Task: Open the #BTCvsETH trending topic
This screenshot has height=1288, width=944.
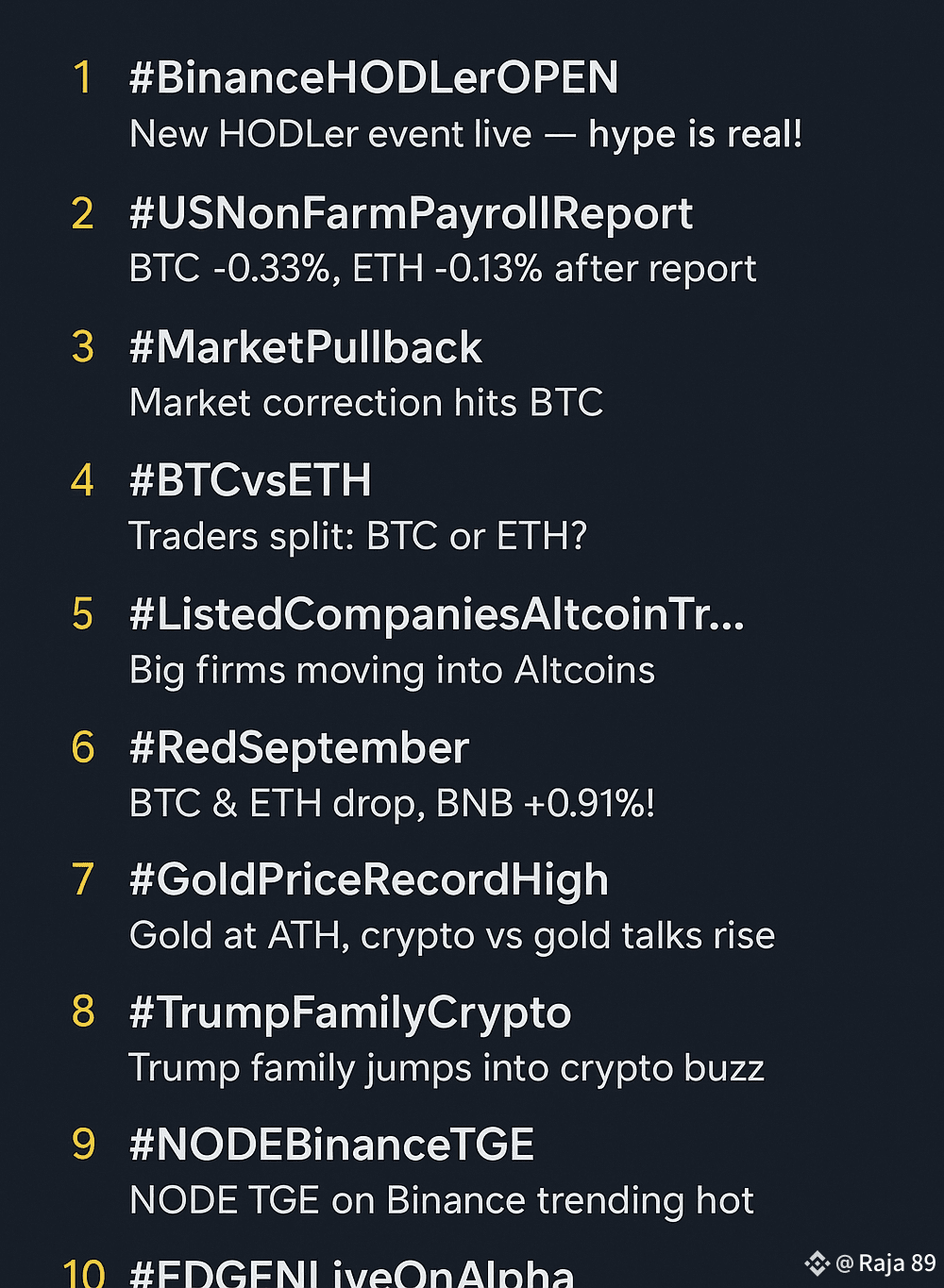Action: click(x=250, y=480)
